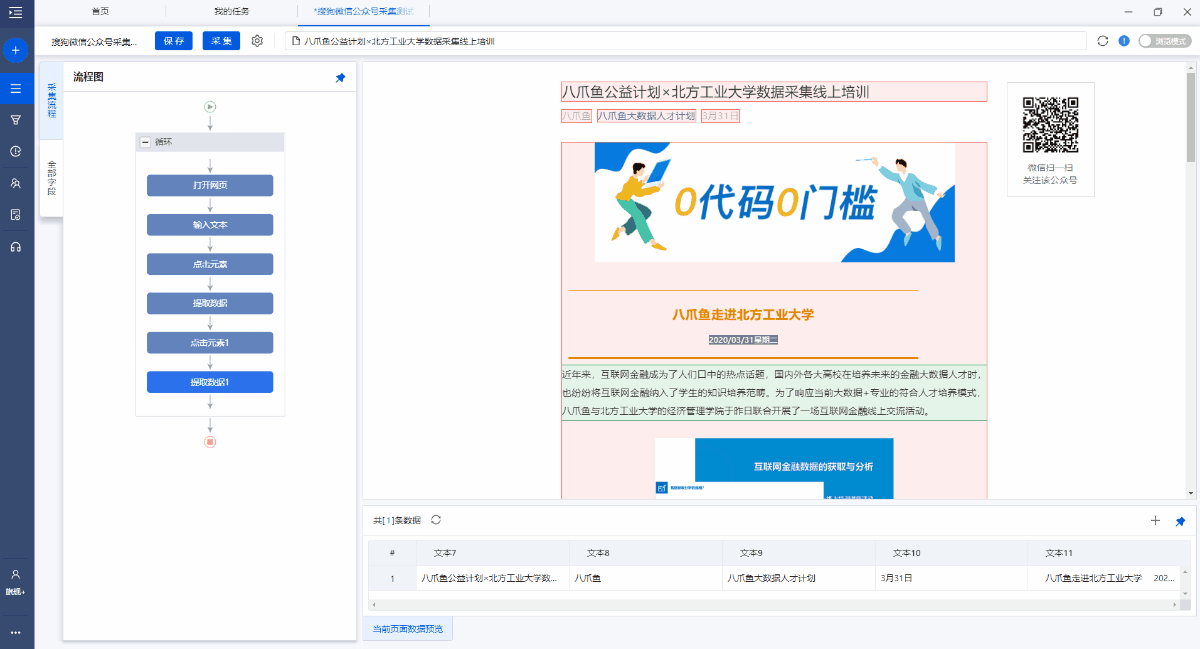Viewport: 1200px width, 649px height.
Task: Select row number 1 in data table
Action: (x=392, y=578)
